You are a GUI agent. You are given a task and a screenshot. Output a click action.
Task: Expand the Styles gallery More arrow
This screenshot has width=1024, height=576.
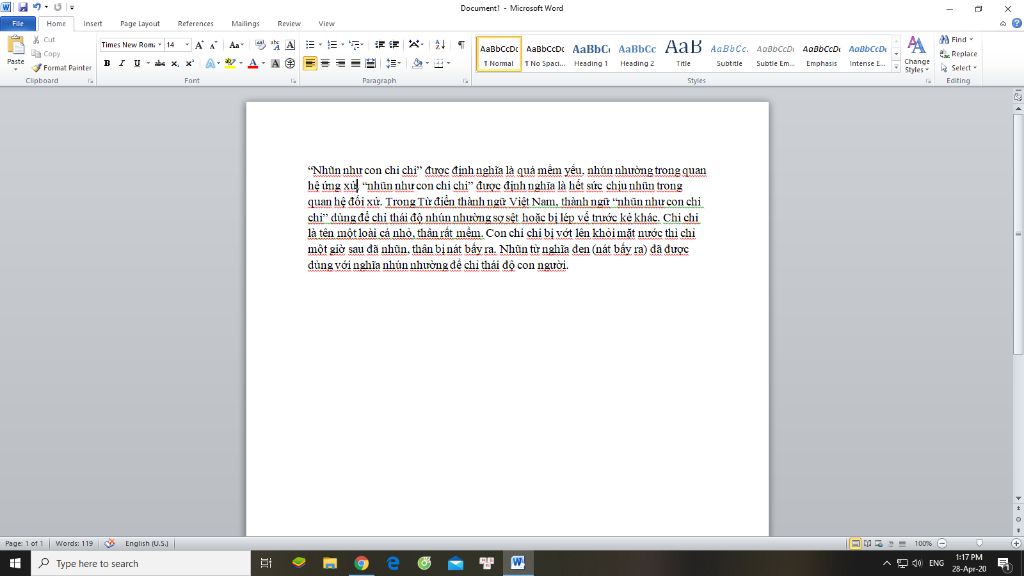coord(896,67)
